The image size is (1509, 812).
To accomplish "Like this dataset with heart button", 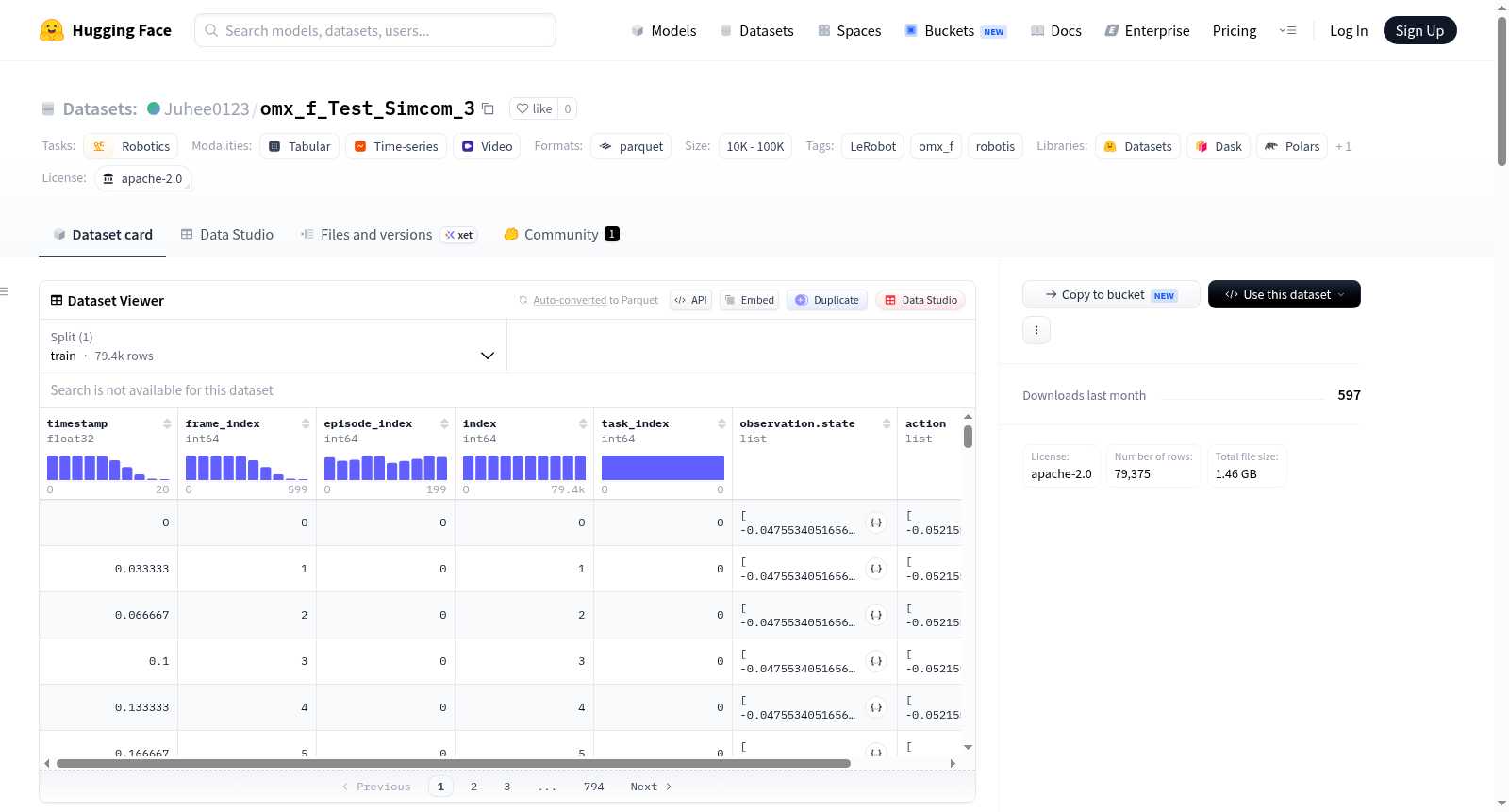I will point(534,108).
